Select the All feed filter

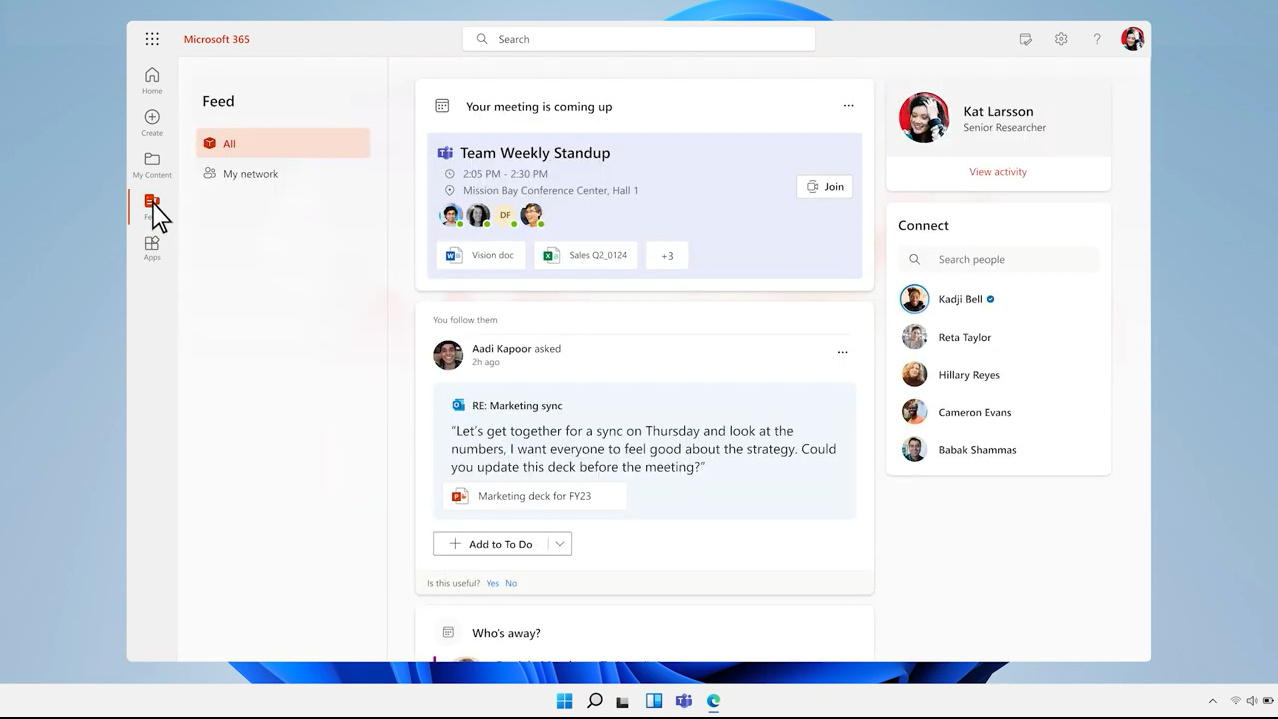click(x=283, y=143)
